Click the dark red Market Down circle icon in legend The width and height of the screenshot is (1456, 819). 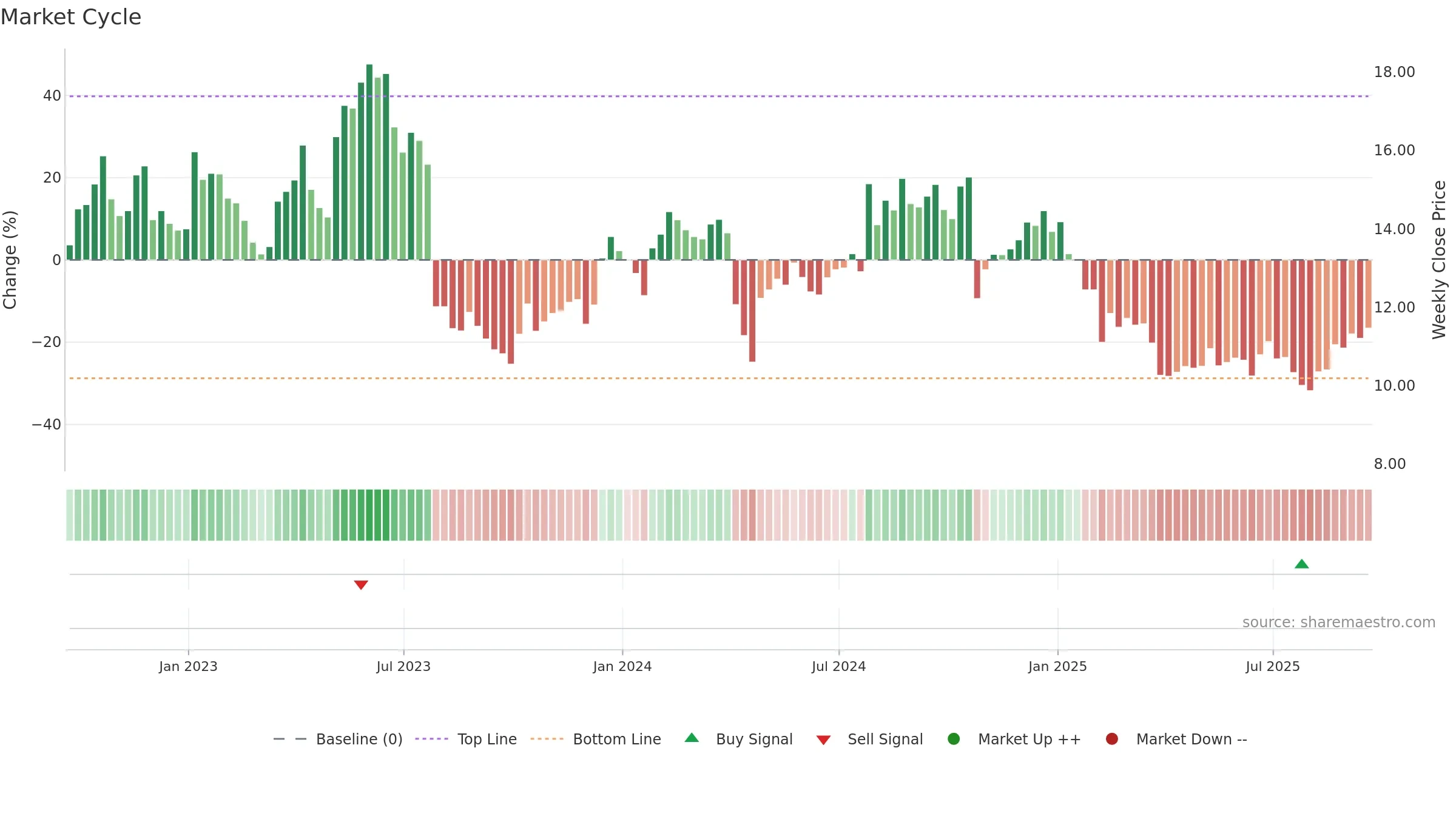pyautogui.click(x=1112, y=739)
